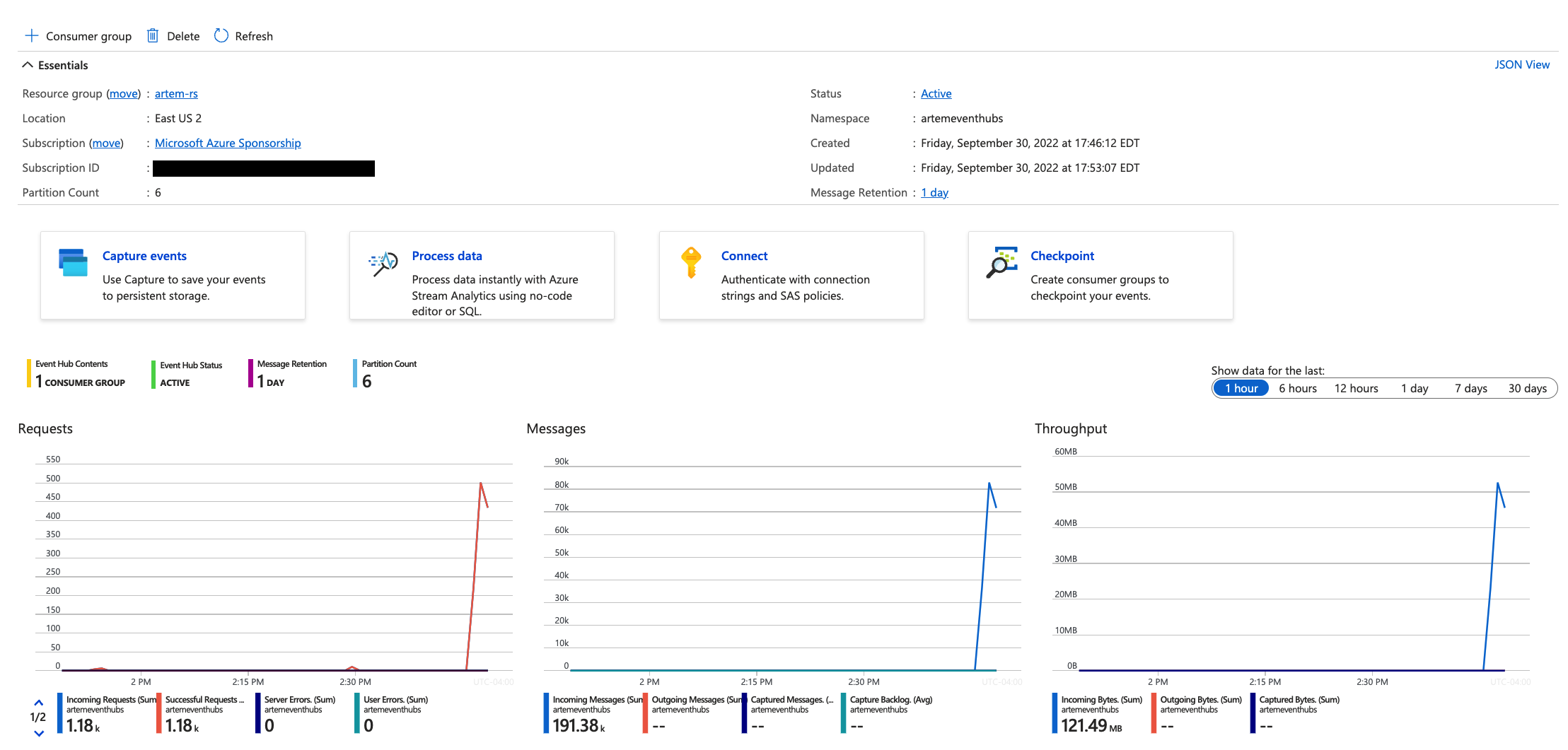Switch data range to 12 hours
Viewport: 1568px width, 750px height.
click(1356, 388)
